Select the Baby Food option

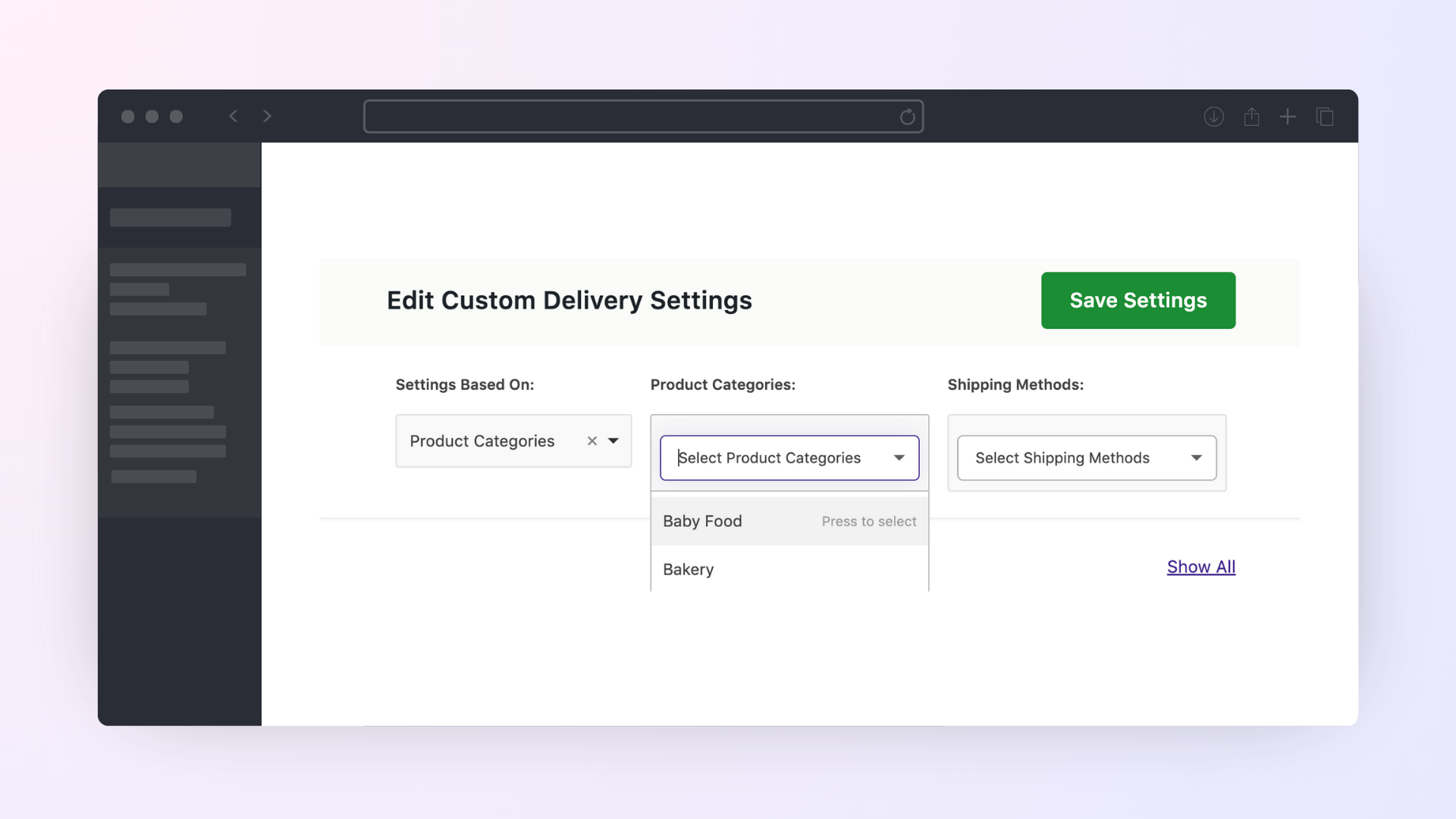[703, 521]
